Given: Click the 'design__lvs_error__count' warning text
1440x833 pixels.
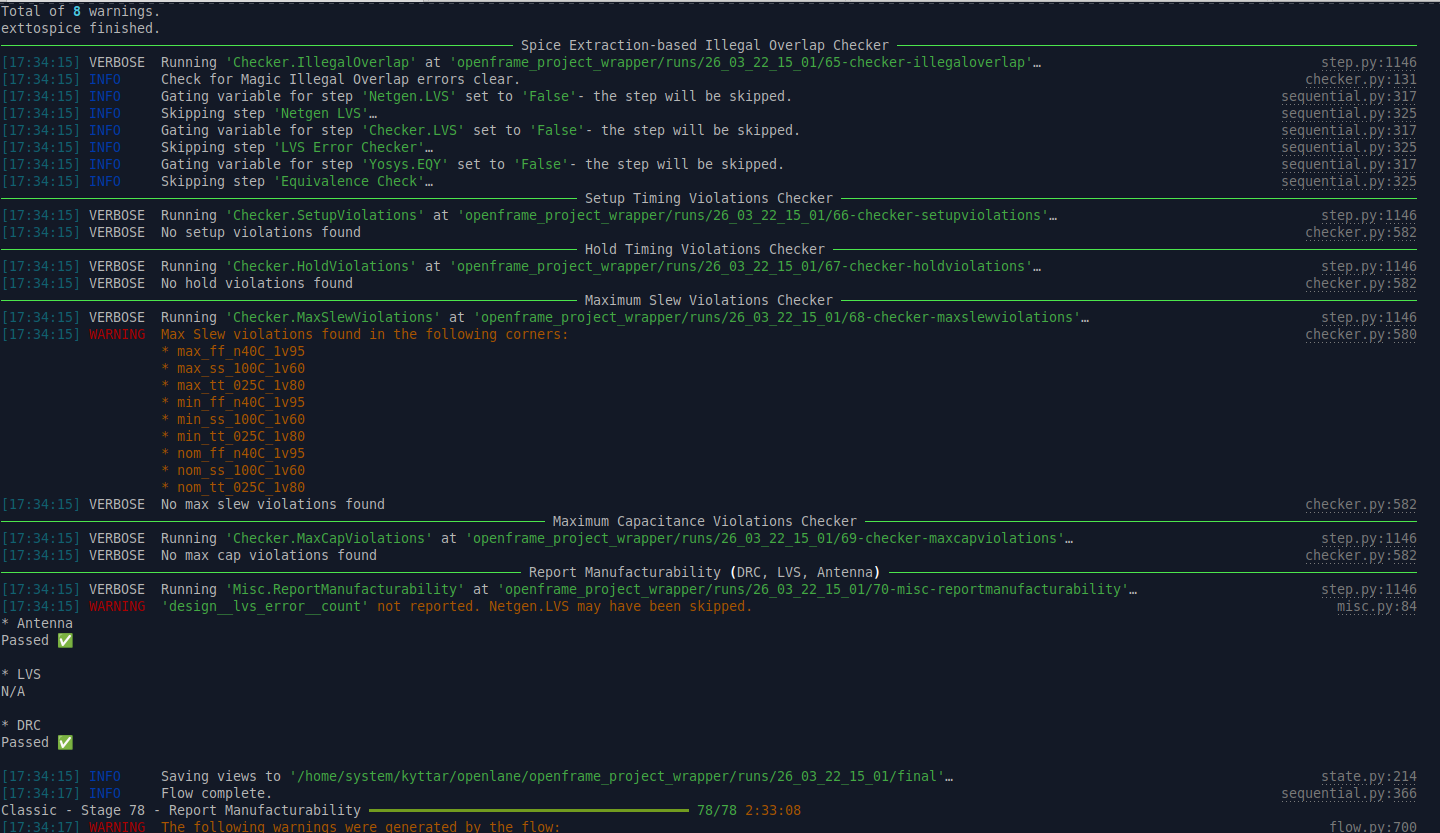Looking at the screenshot, I should (x=265, y=606).
